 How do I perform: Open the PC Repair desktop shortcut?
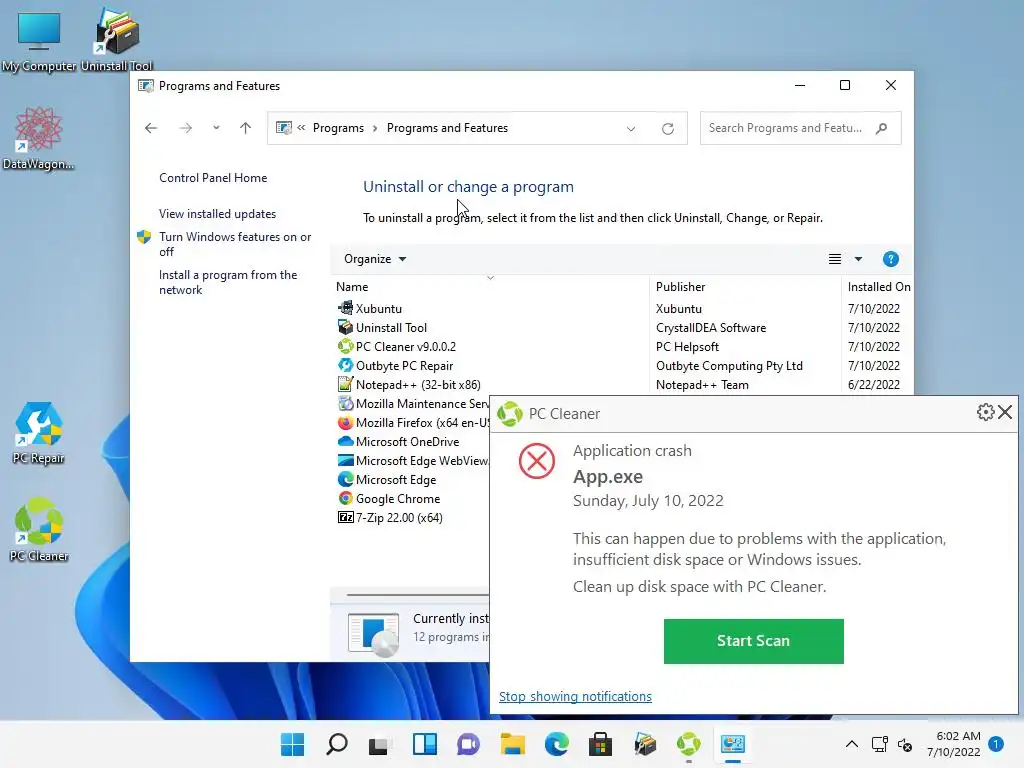tap(39, 432)
